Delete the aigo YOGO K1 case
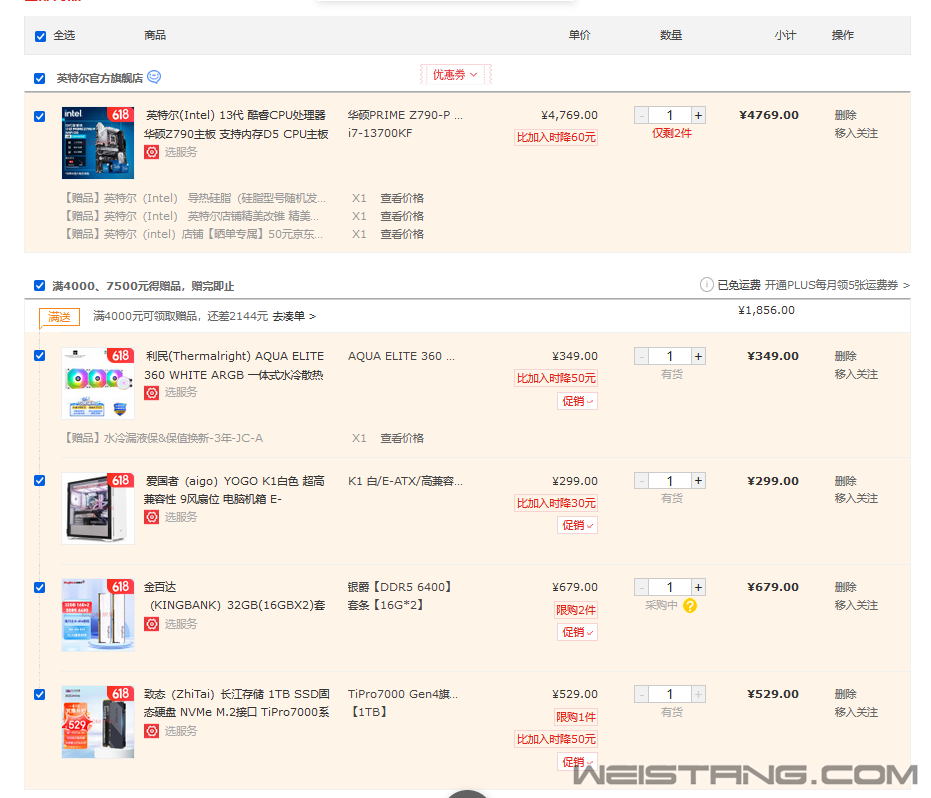931x798 pixels. (x=846, y=481)
